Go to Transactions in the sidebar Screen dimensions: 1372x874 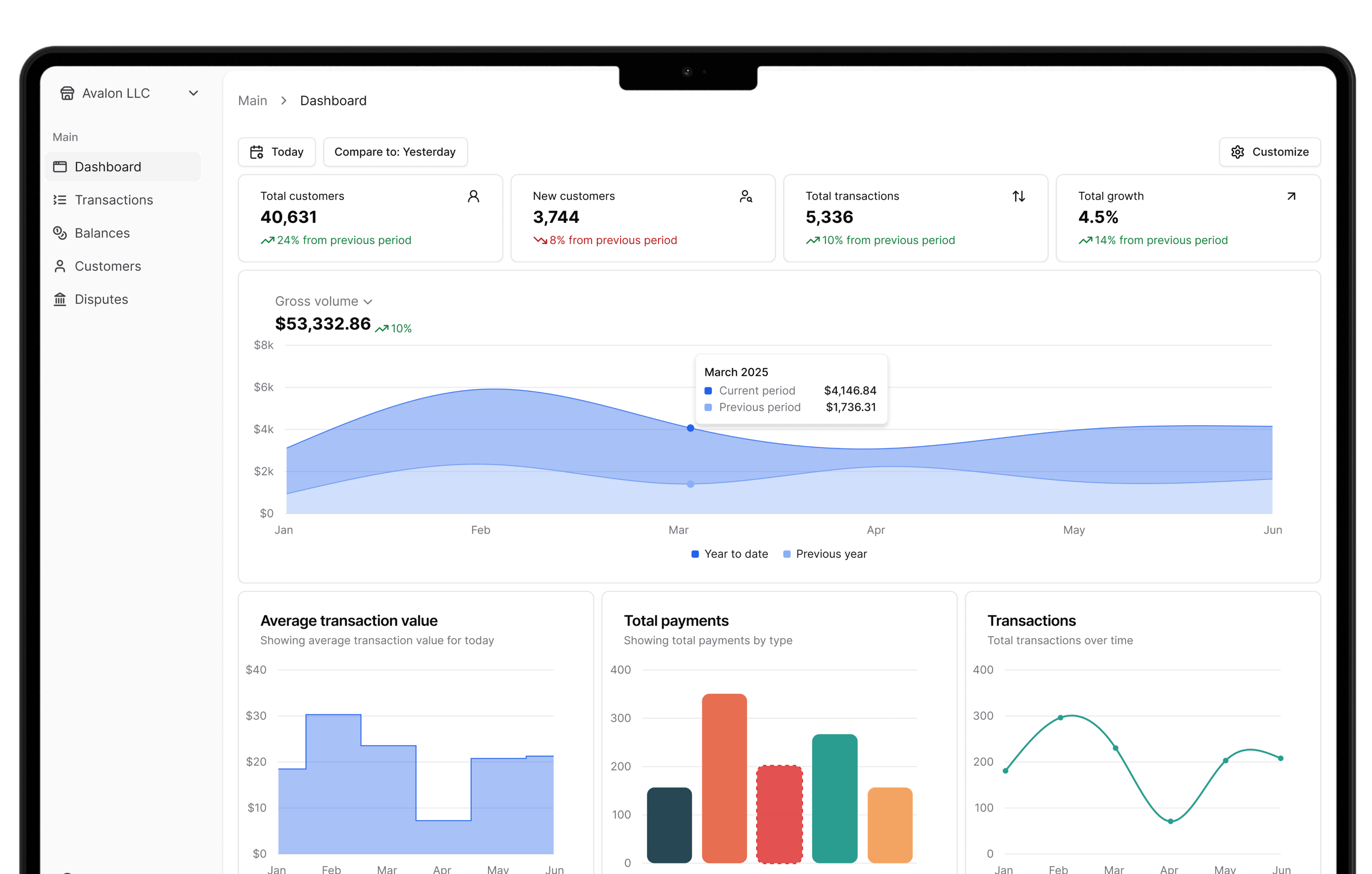coord(113,200)
